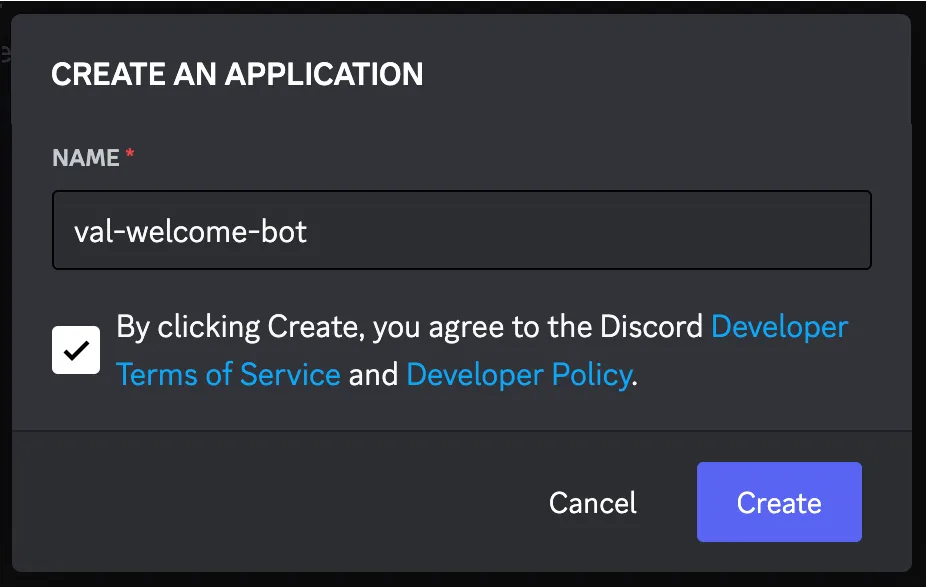Toggle the Discord terms acceptance checkbox
The image size is (926, 588).
pyautogui.click(x=75, y=349)
